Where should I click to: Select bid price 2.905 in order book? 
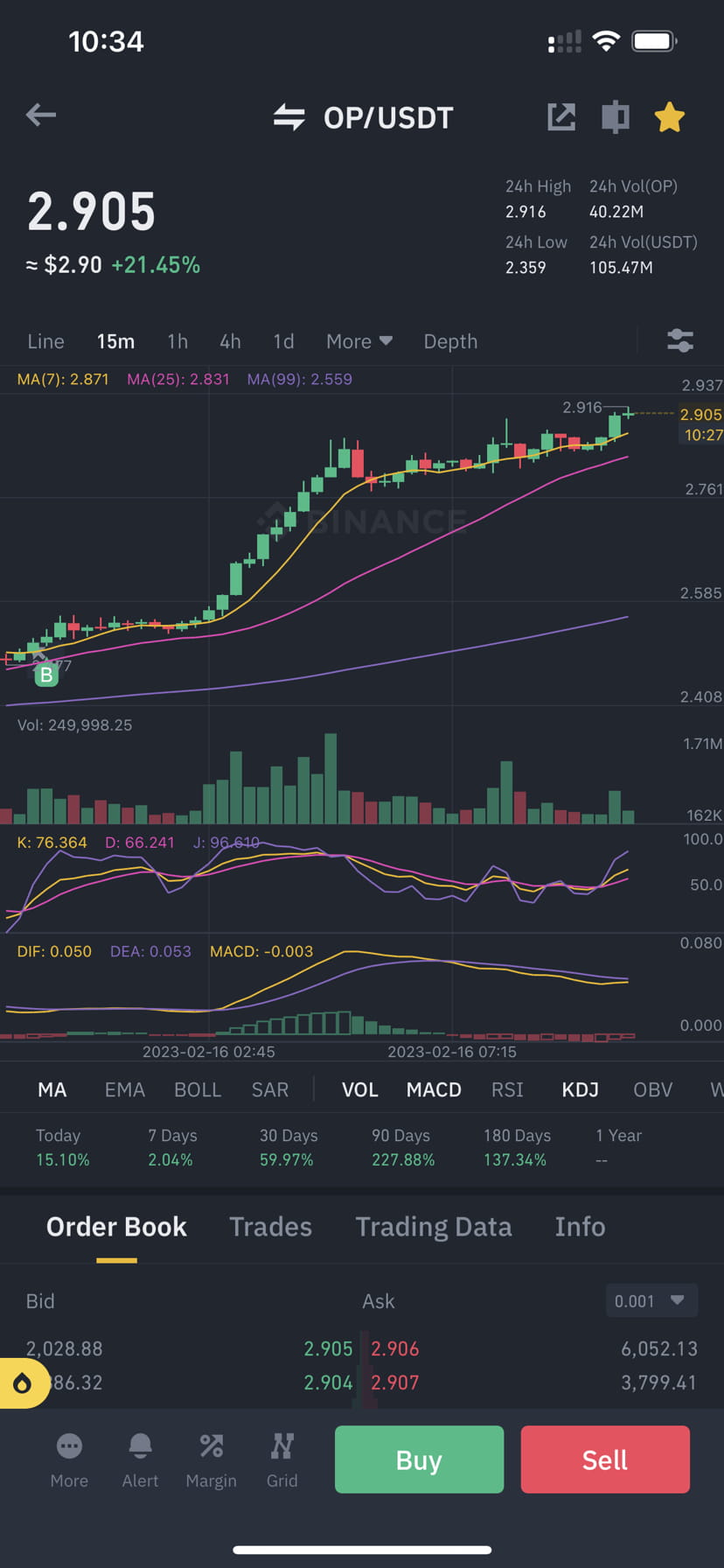(x=328, y=1348)
